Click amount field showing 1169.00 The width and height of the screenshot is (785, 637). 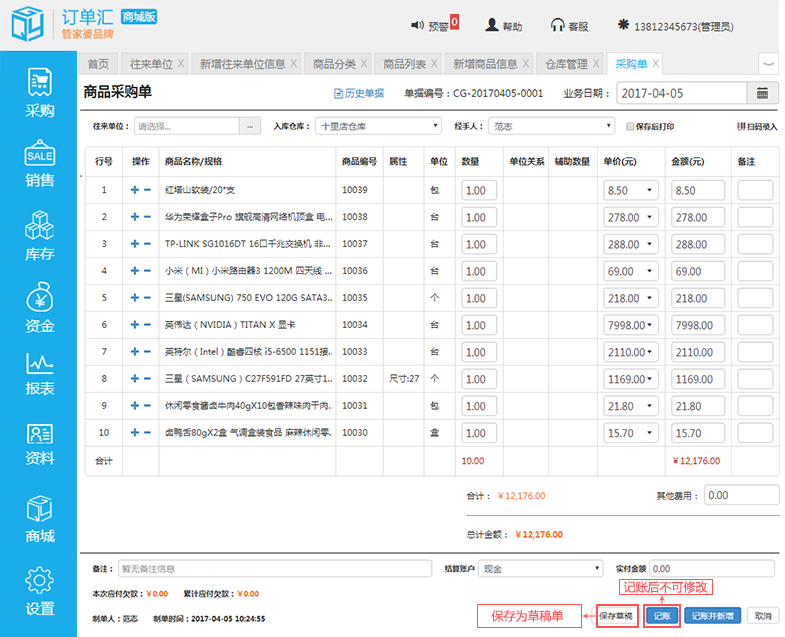(x=698, y=379)
